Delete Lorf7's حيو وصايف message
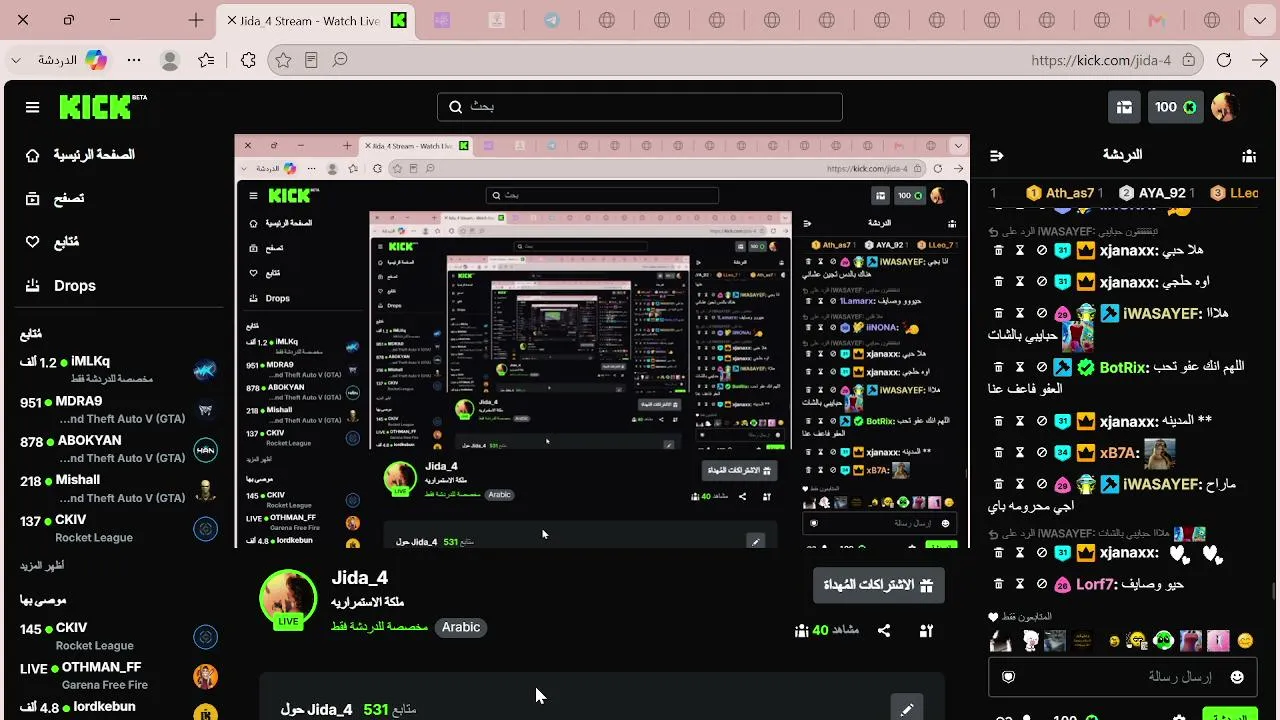Screen dimensions: 1280x720 (998, 584)
